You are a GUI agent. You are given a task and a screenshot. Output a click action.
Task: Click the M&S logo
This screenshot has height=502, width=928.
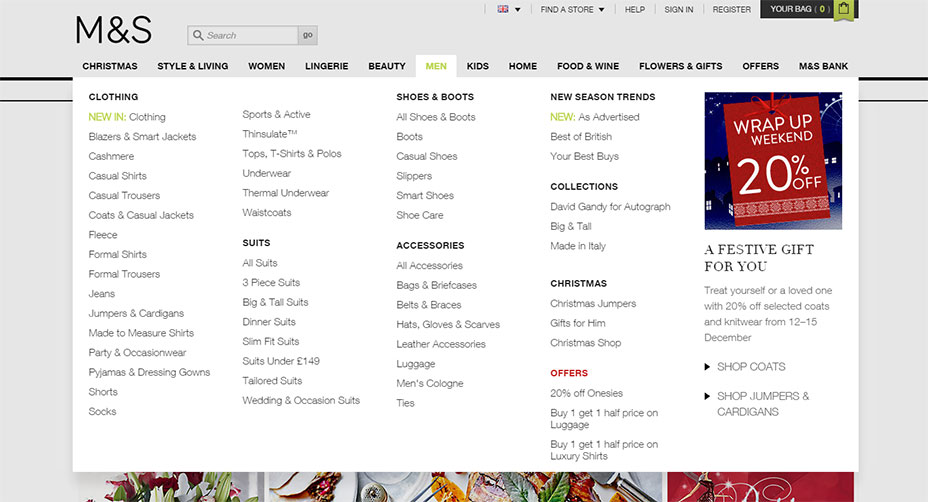(x=113, y=31)
